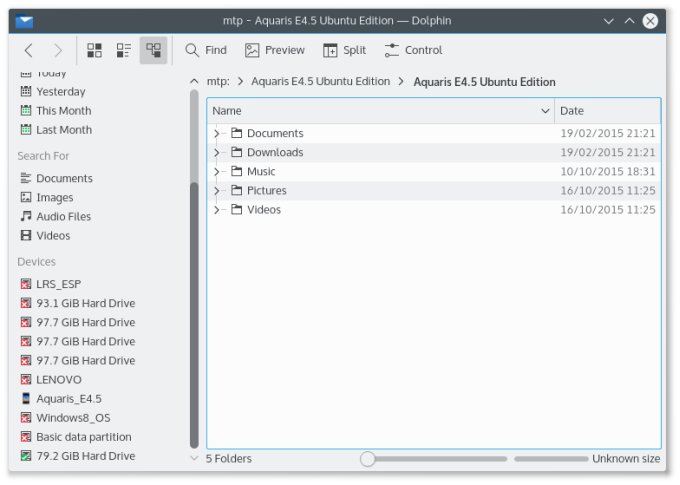
Task: Click the zoom slider in status bar
Action: pos(368,458)
